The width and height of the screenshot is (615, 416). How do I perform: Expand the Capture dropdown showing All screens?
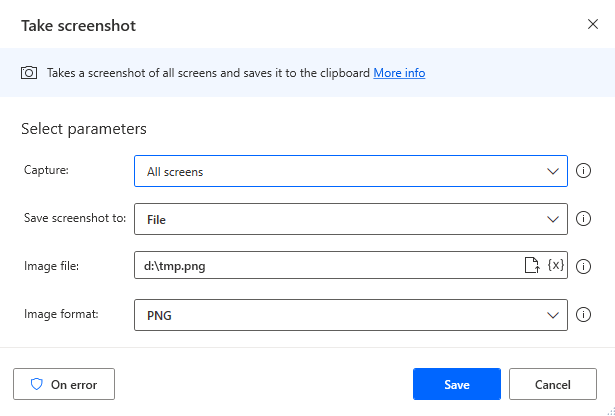tap(350, 171)
